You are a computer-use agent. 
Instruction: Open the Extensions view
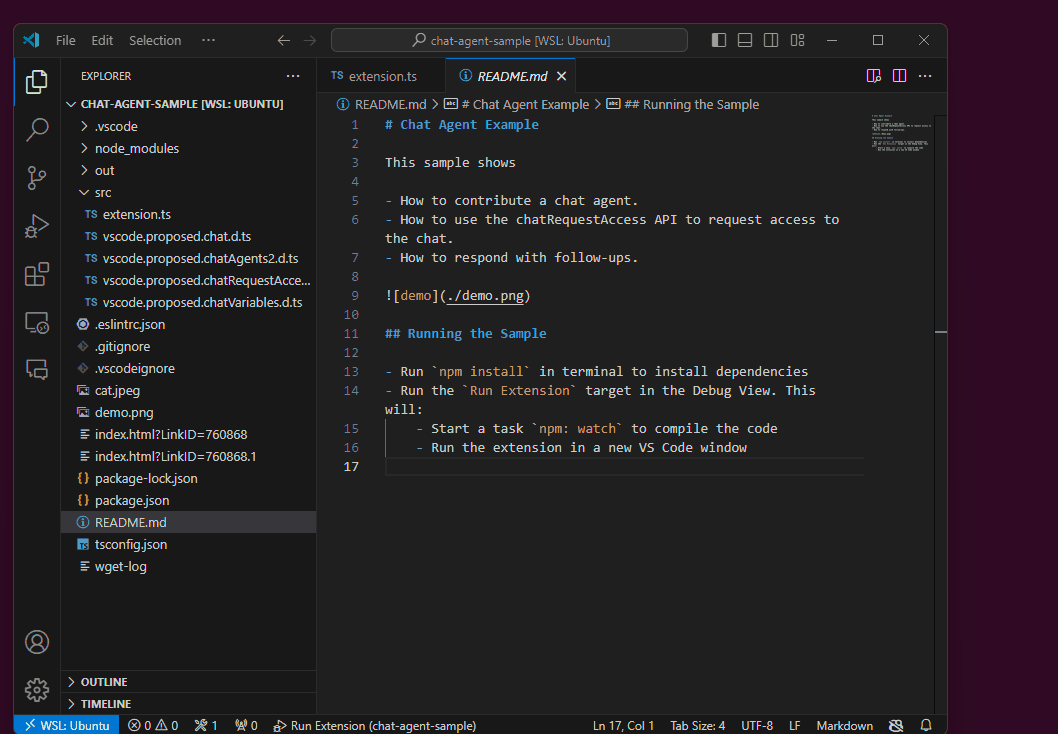tap(37, 275)
